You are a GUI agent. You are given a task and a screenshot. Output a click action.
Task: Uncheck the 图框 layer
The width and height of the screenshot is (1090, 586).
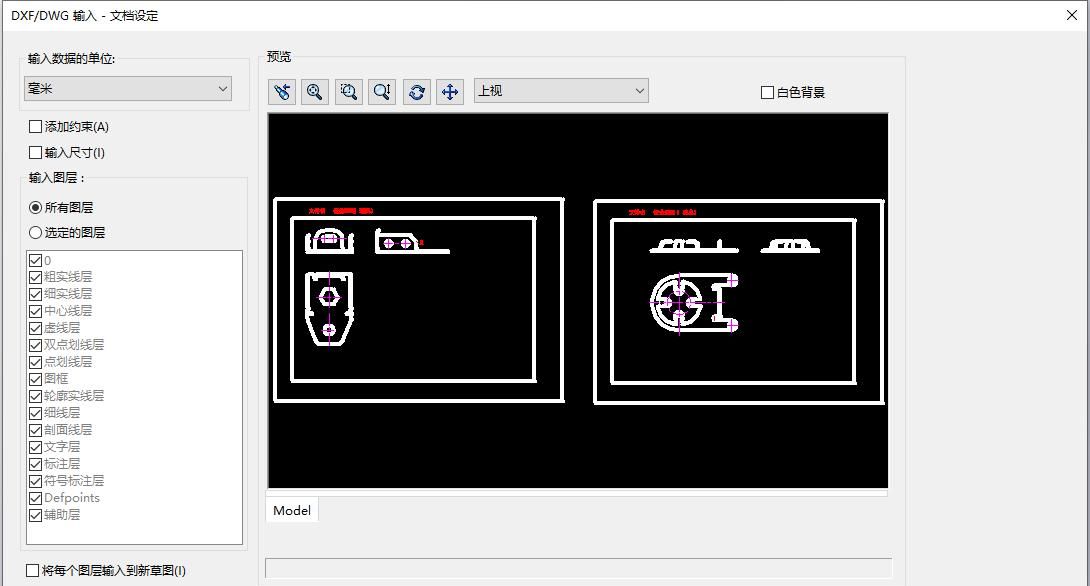click(35, 380)
